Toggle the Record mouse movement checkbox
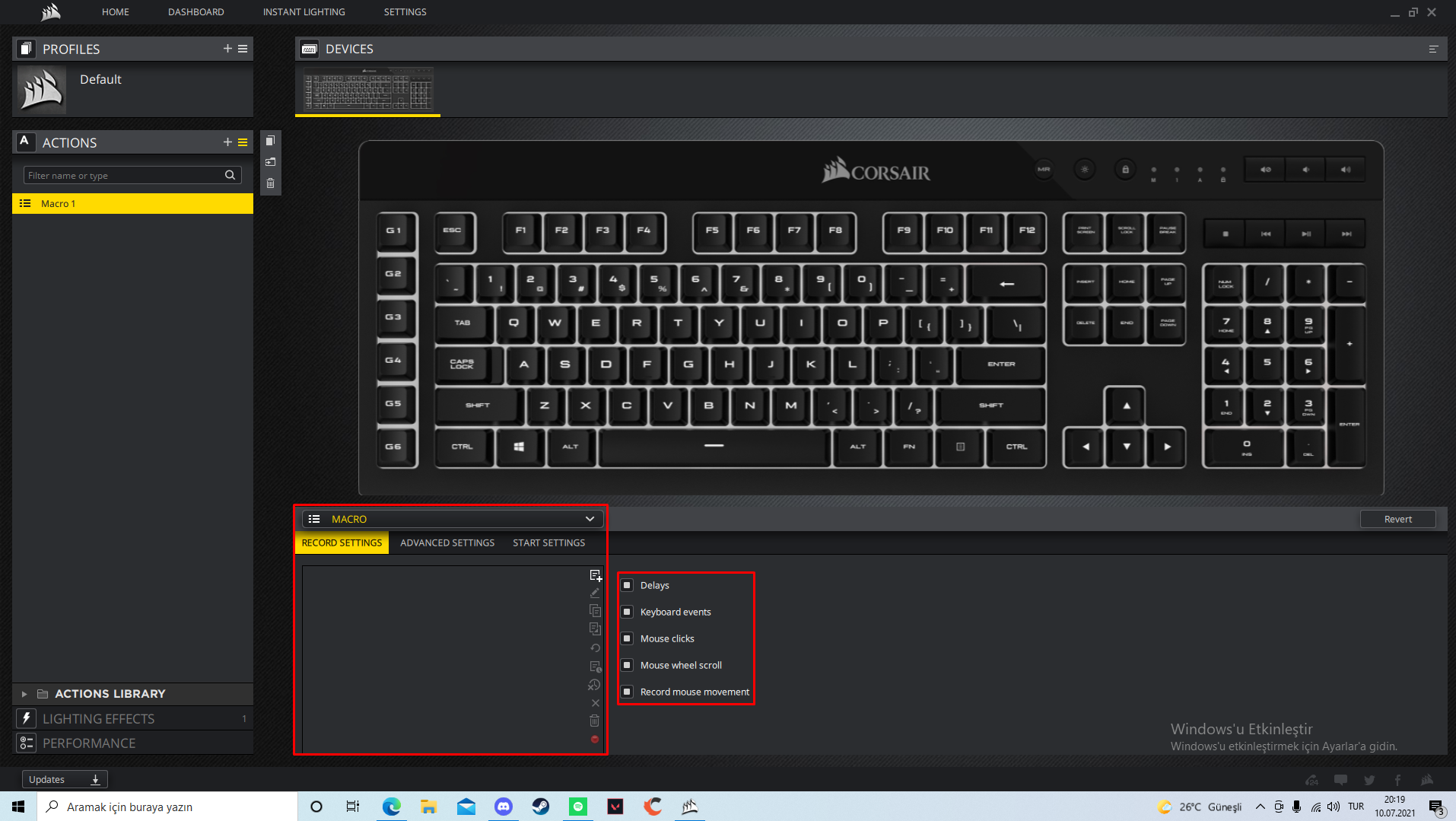This screenshot has height=821, width=1456. (627, 692)
